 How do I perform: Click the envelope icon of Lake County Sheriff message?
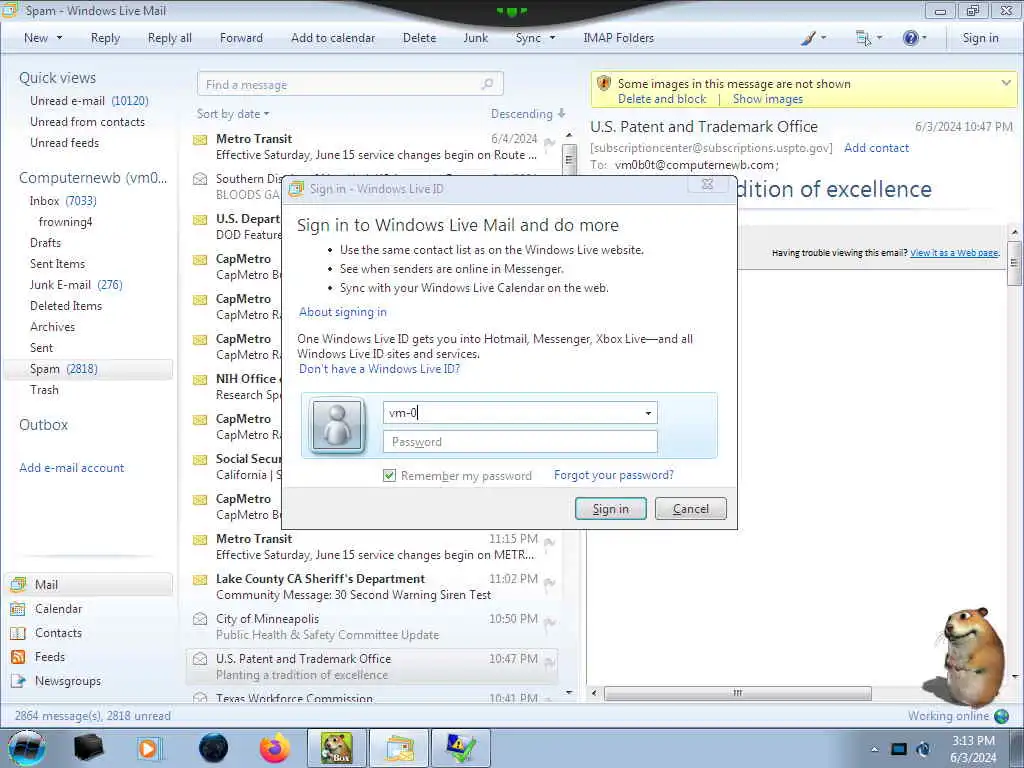[x=200, y=580]
